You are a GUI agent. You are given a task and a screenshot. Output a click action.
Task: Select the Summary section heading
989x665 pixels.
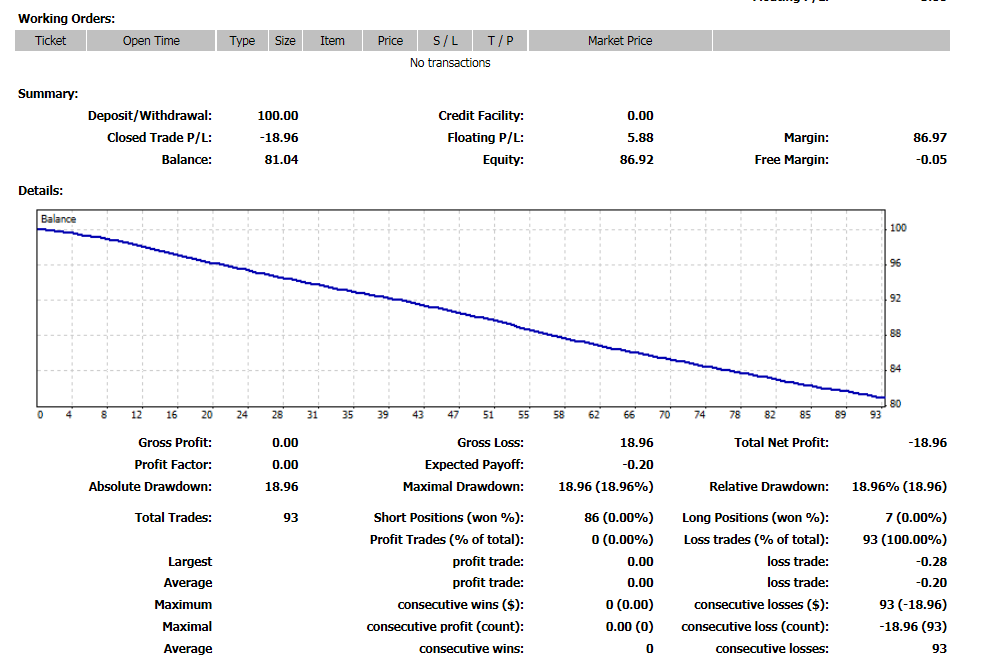pyautogui.click(x=48, y=94)
